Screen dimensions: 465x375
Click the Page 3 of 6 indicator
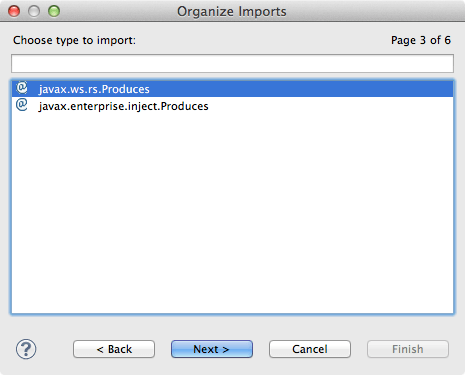[x=421, y=40]
